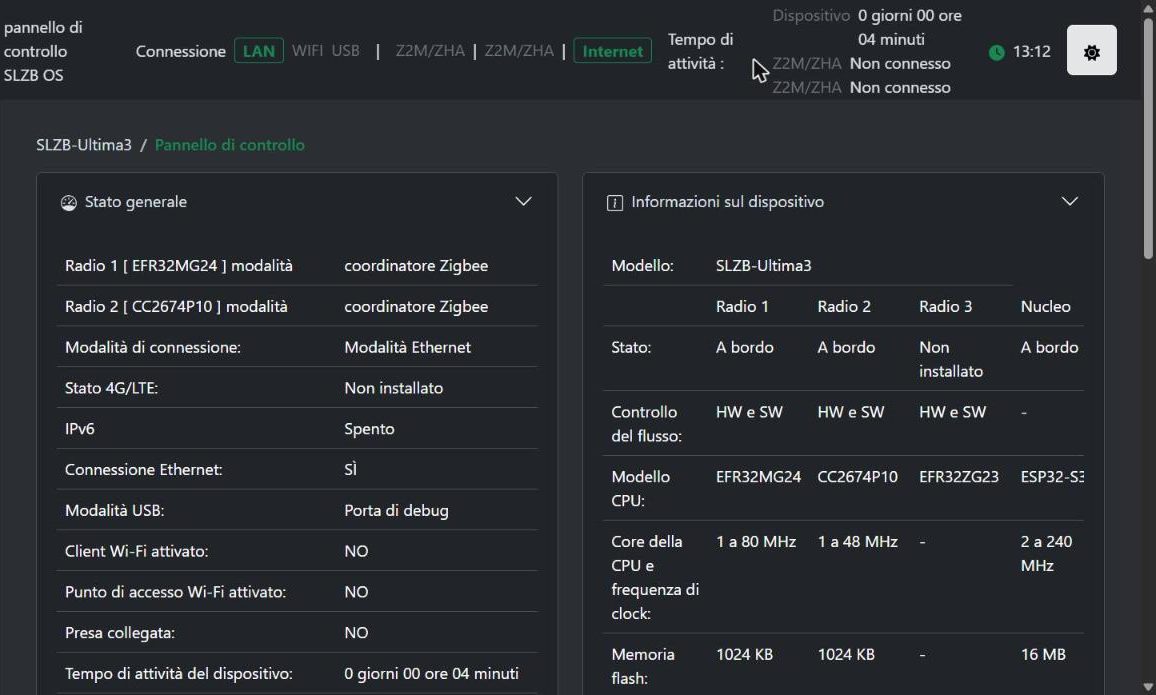Click the 'EFR32ZG23' CPU model cell
This screenshot has height=695, width=1156.
click(x=958, y=477)
